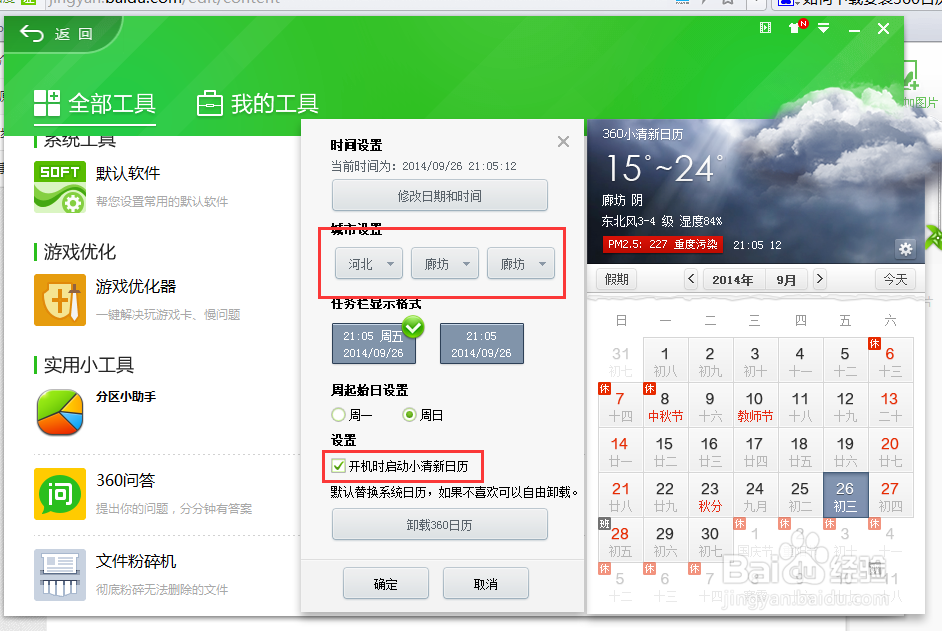Select September 28 workday date
This screenshot has width=942, height=631.
[620, 540]
